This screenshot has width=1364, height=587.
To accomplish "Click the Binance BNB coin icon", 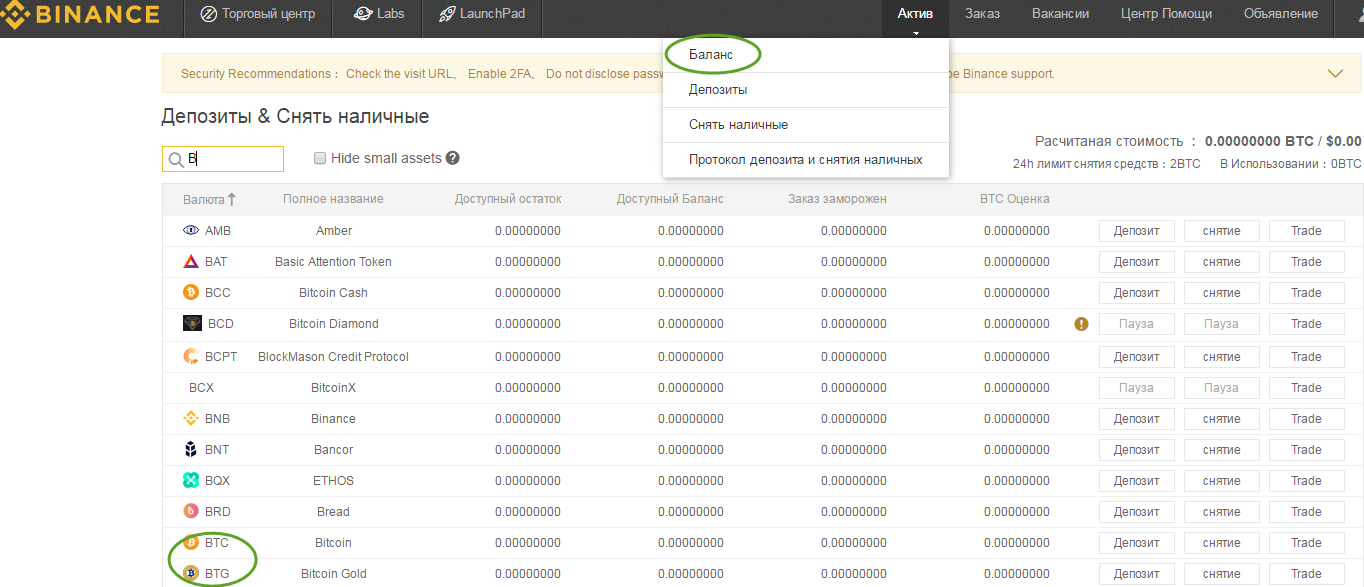I will (191, 419).
